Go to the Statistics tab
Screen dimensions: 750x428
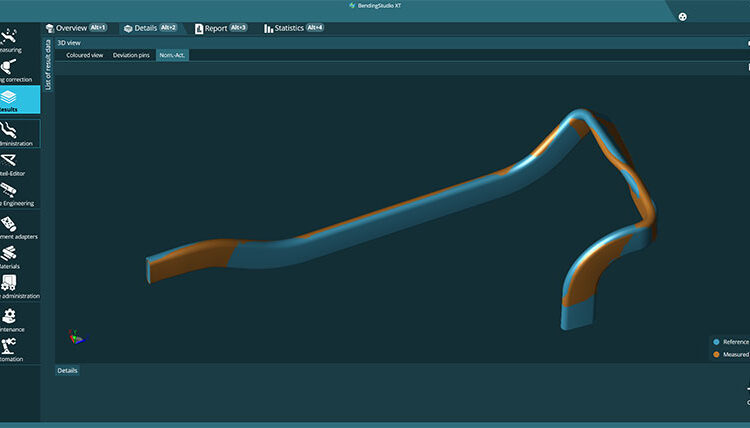(x=293, y=28)
